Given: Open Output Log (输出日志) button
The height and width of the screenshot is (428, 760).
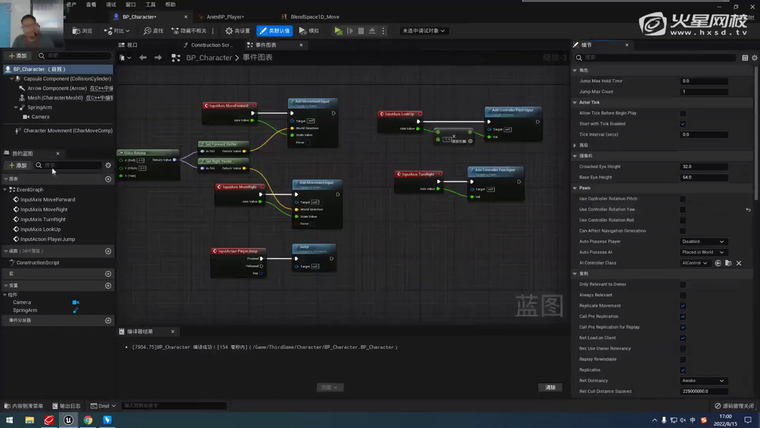Looking at the screenshot, I should (66, 406).
